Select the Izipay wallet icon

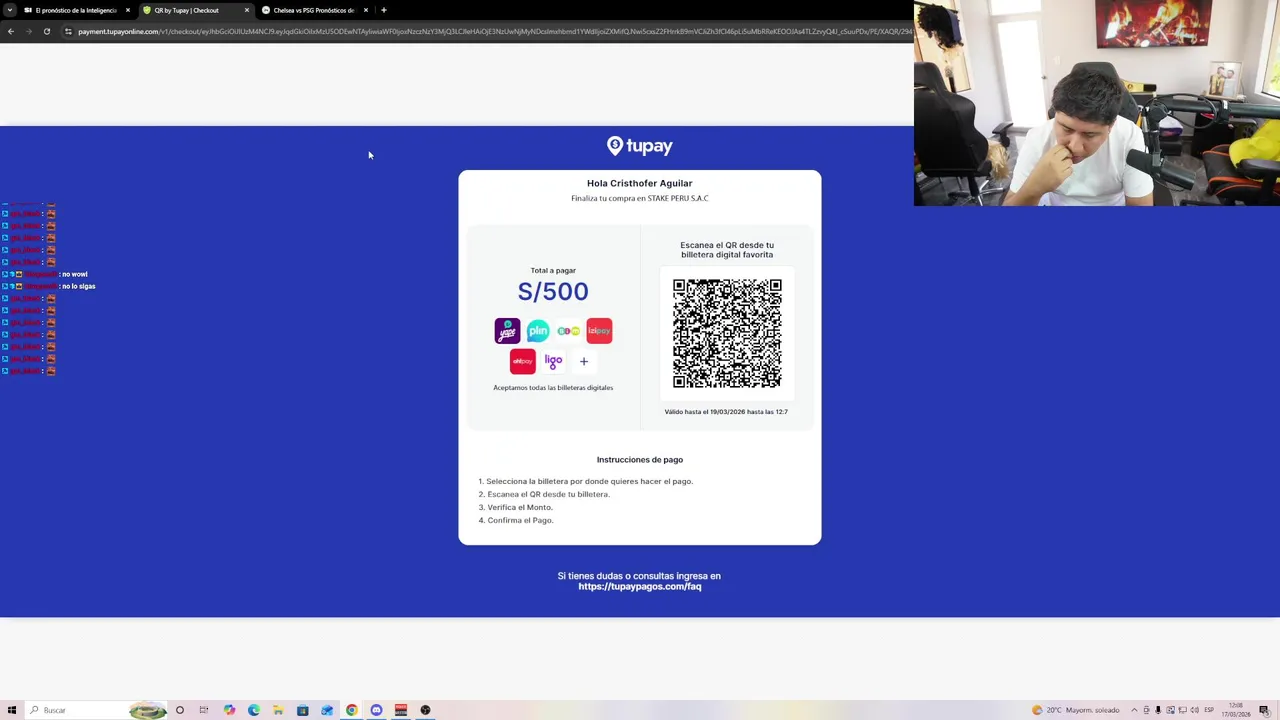tap(599, 331)
